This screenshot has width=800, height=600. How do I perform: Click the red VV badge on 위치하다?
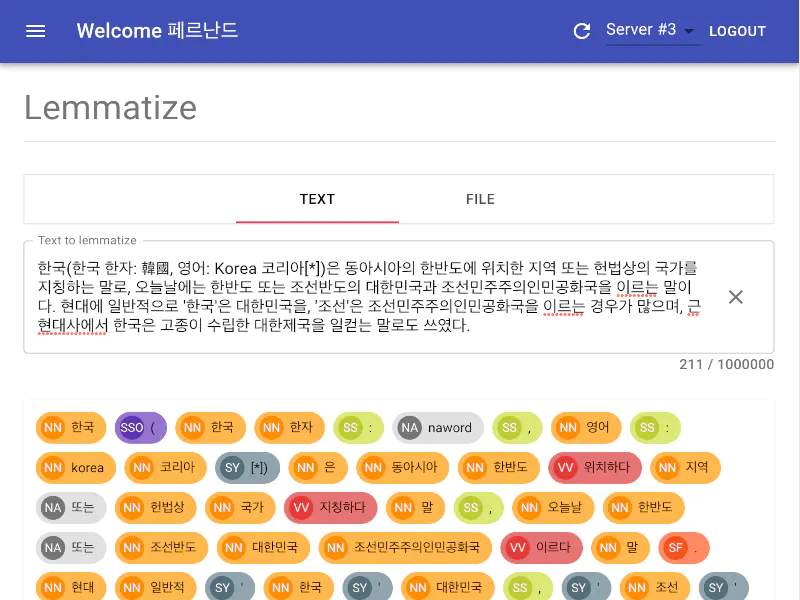565,467
